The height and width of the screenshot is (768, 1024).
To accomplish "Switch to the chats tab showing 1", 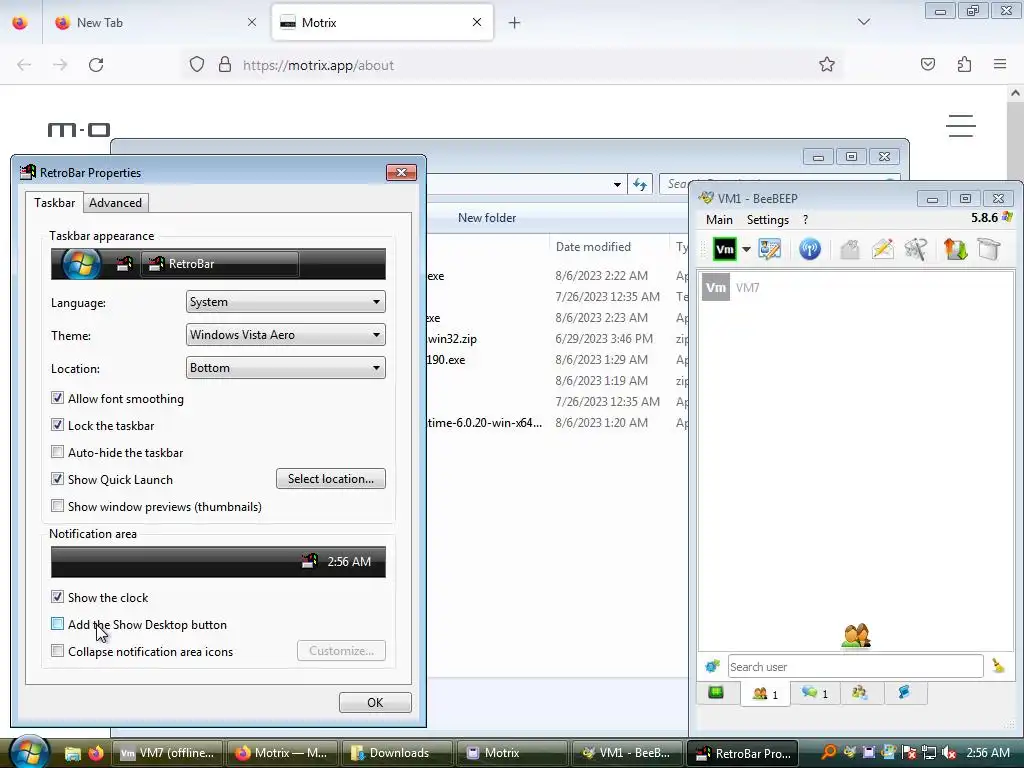I will (814, 693).
